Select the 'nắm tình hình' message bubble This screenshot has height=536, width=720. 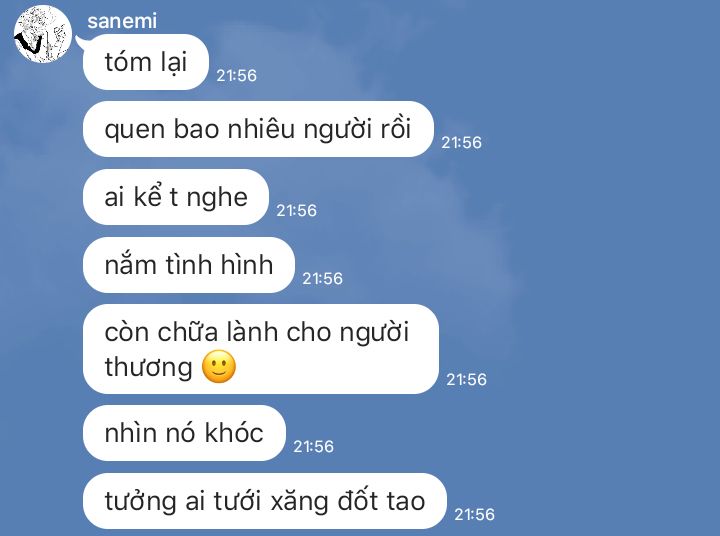click(x=189, y=265)
